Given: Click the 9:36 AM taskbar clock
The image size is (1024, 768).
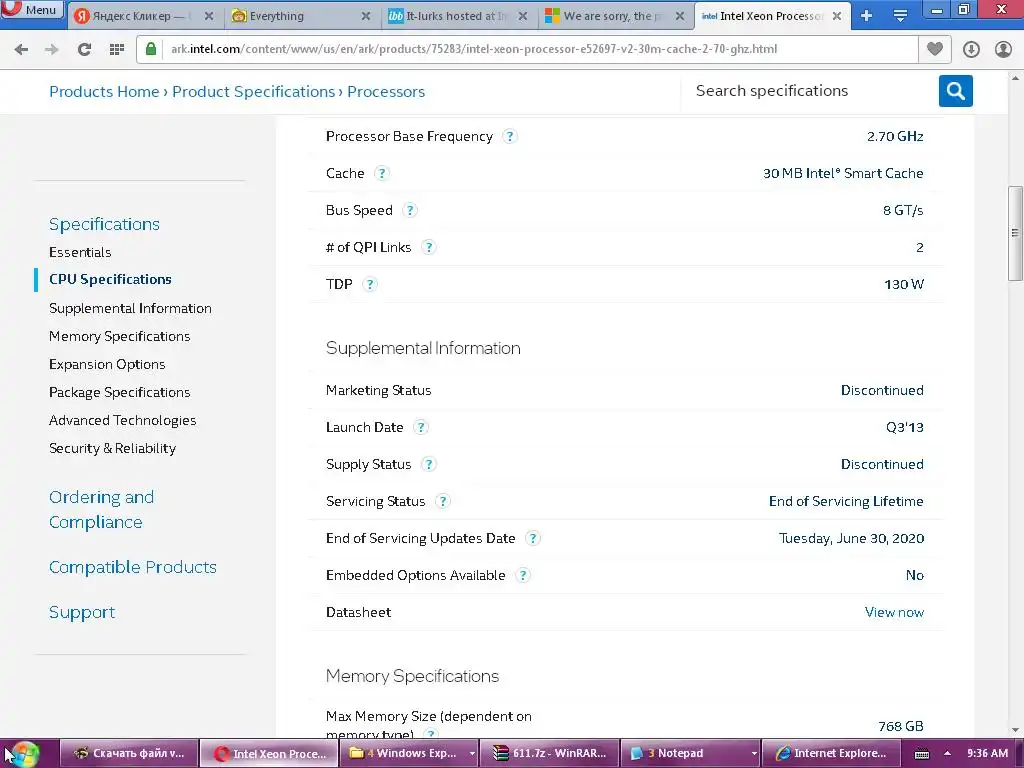Looking at the screenshot, I should coord(987,753).
